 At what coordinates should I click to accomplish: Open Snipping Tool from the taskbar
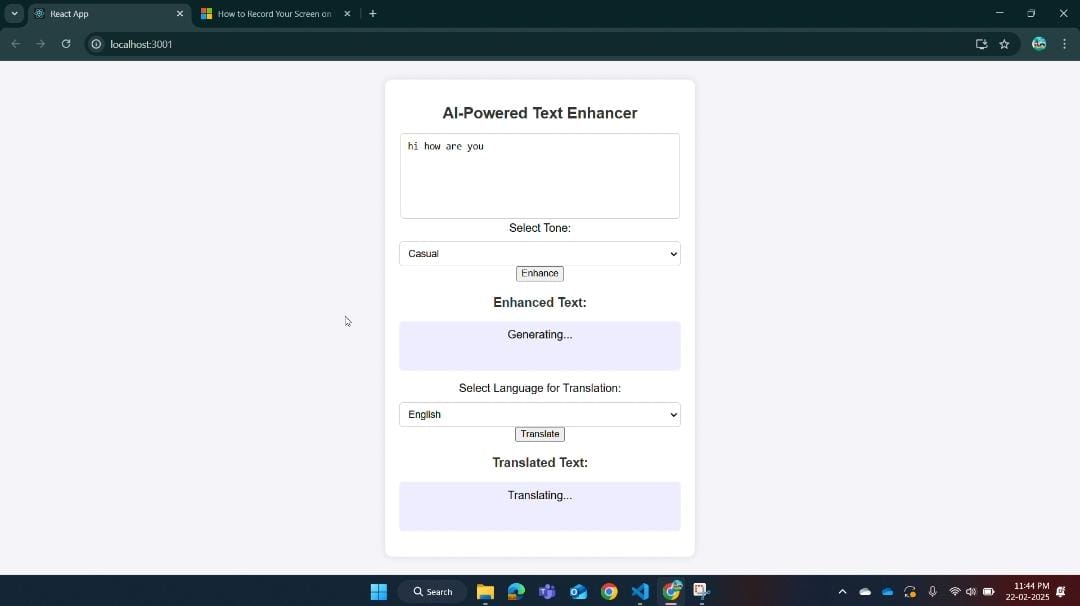pyautogui.click(x=701, y=591)
